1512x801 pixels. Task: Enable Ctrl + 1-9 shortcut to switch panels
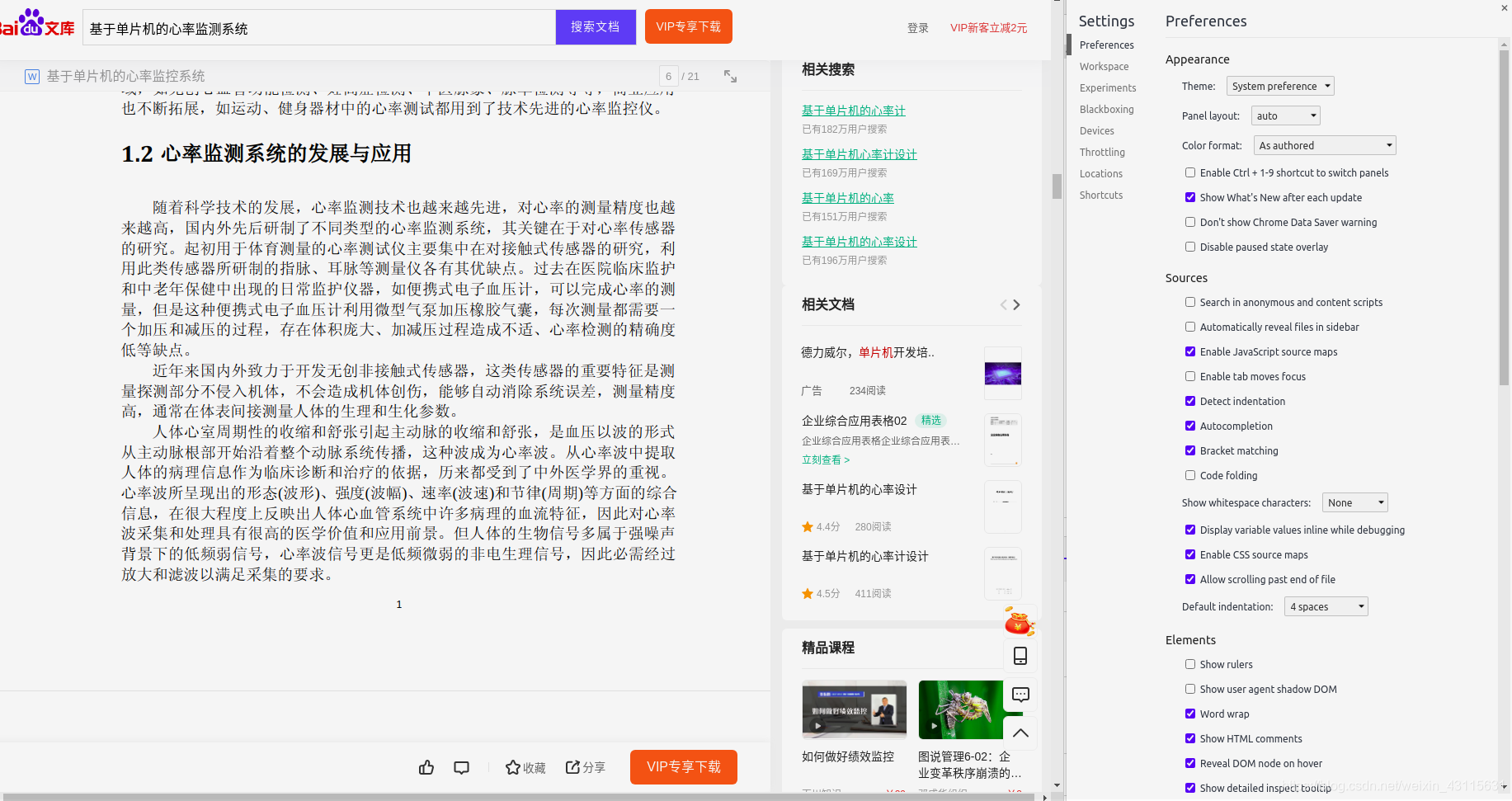pyautogui.click(x=1190, y=172)
